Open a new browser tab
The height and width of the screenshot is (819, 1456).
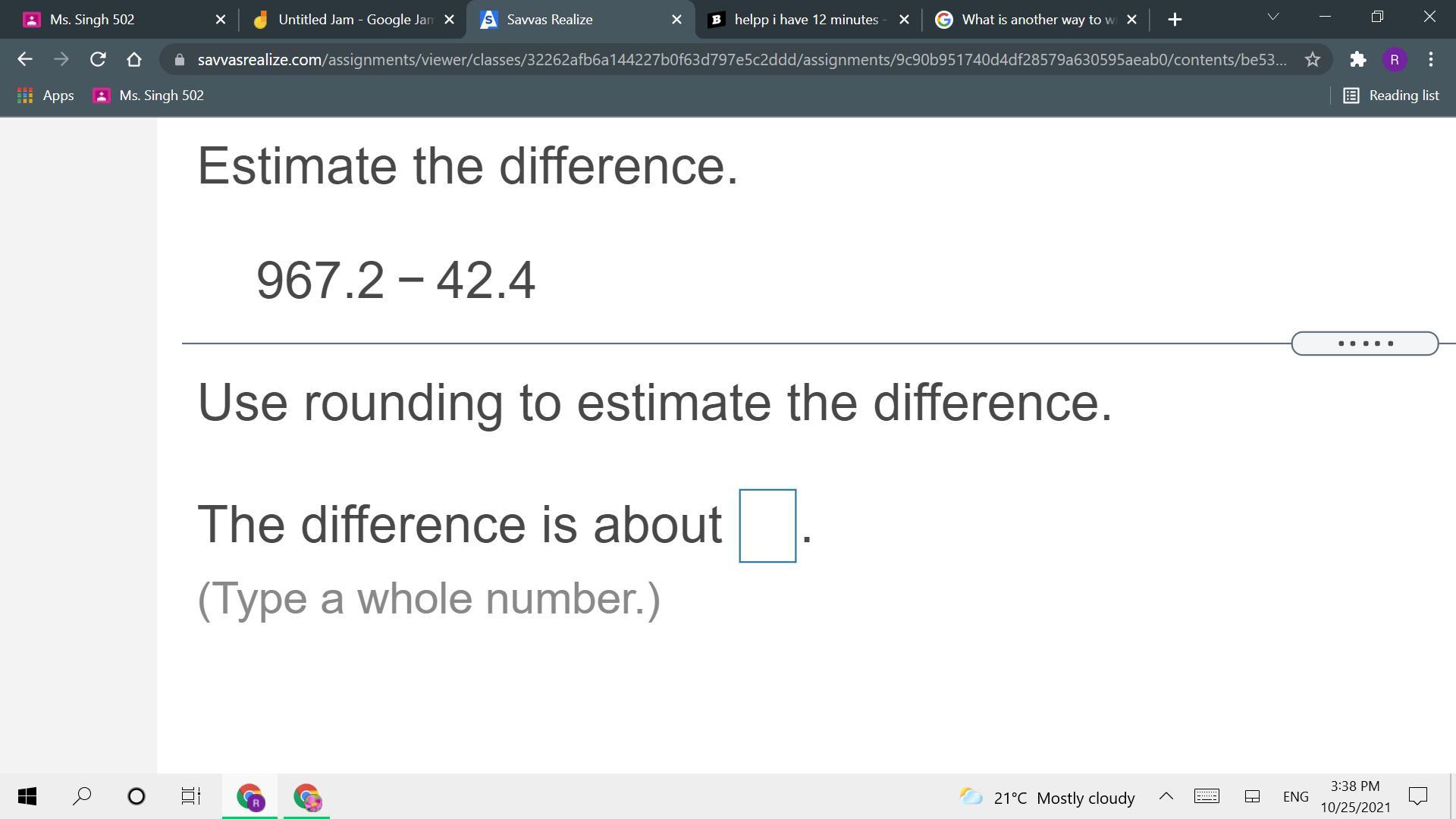(x=1175, y=20)
